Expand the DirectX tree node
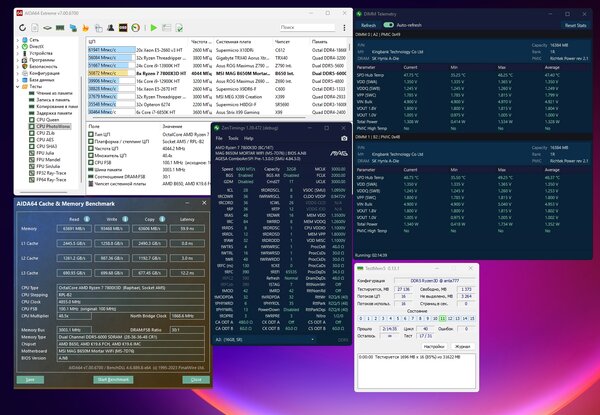 tap(18, 46)
